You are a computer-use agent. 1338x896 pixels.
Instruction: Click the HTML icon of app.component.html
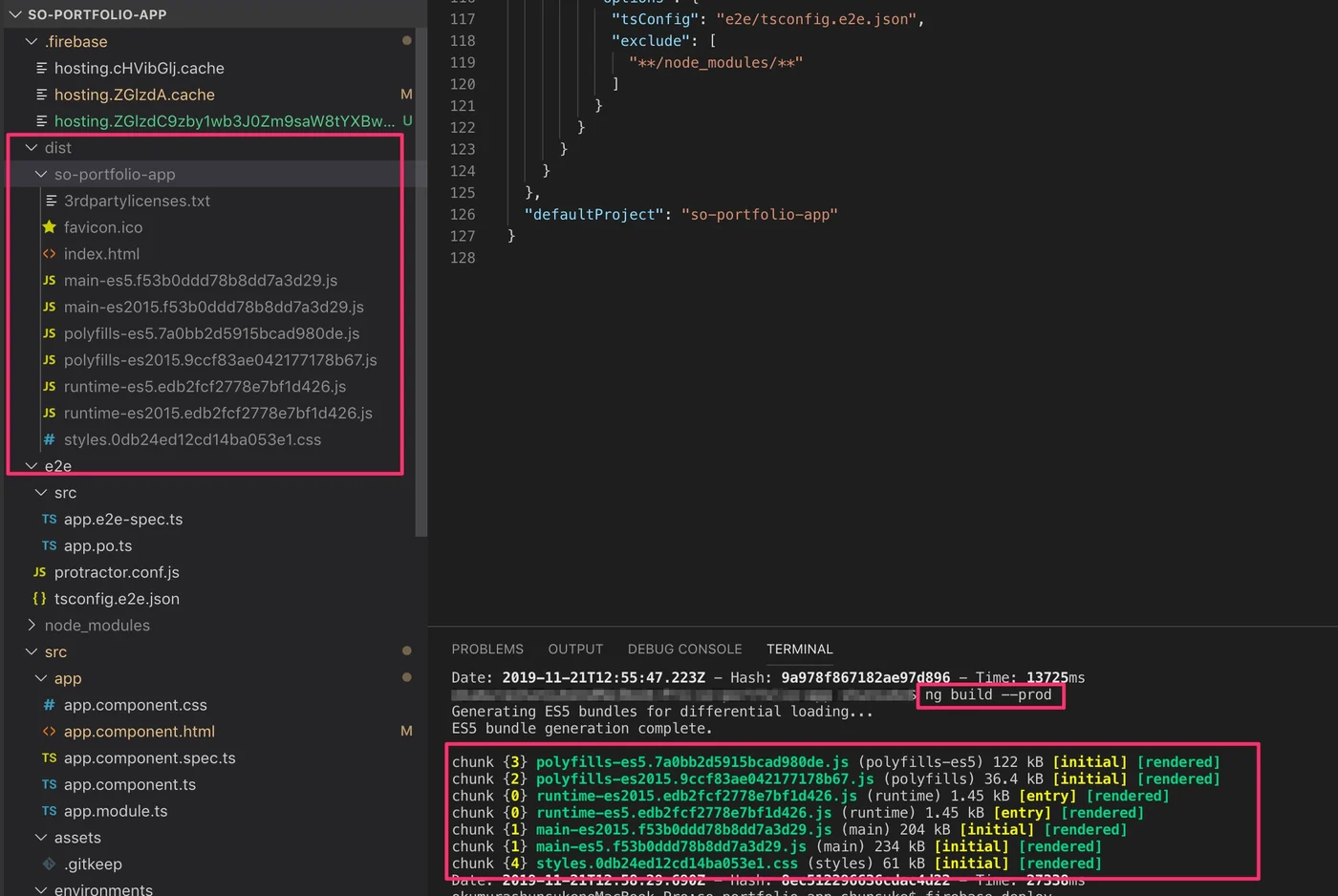pyautogui.click(x=50, y=732)
